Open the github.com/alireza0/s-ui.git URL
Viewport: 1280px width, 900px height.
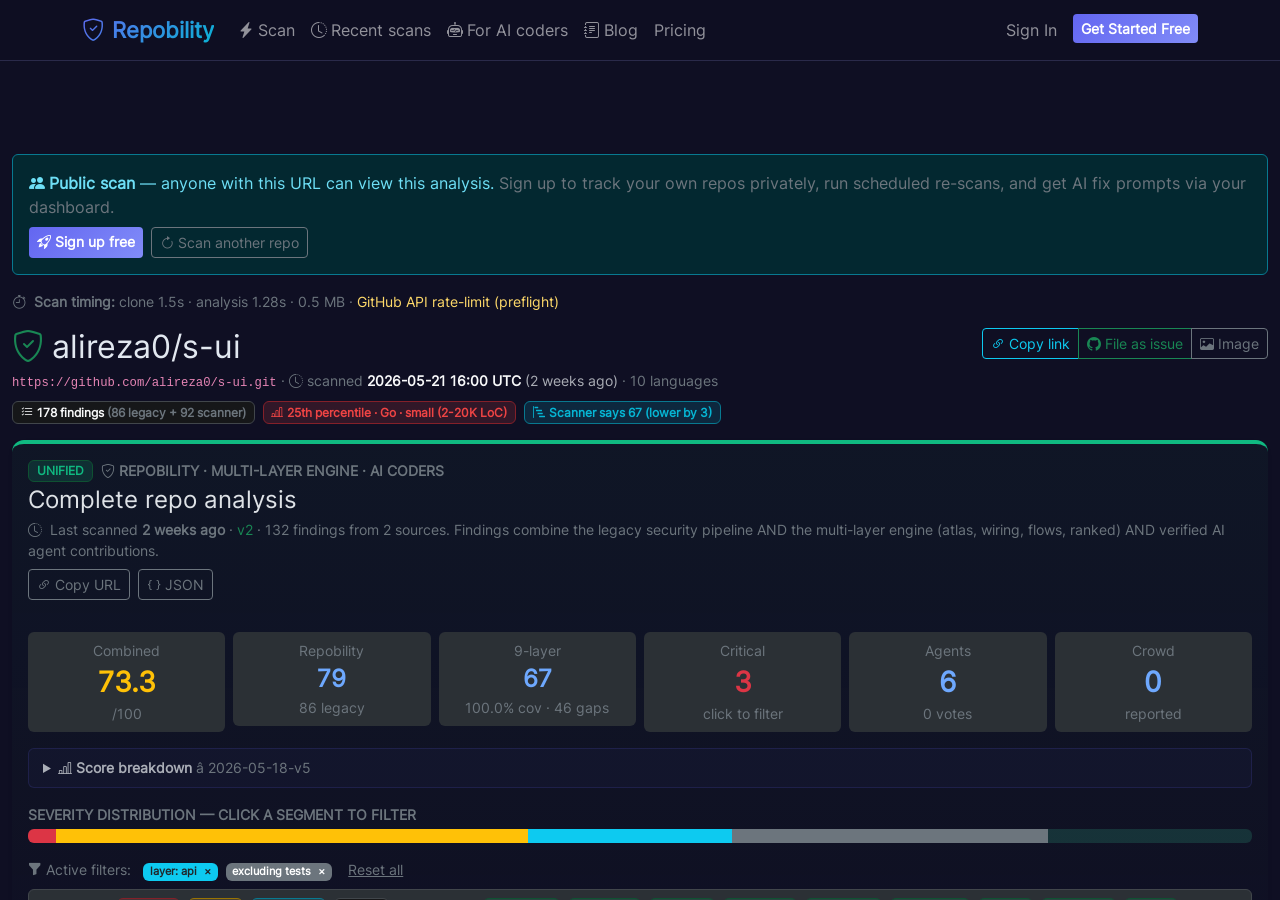click(x=144, y=382)
